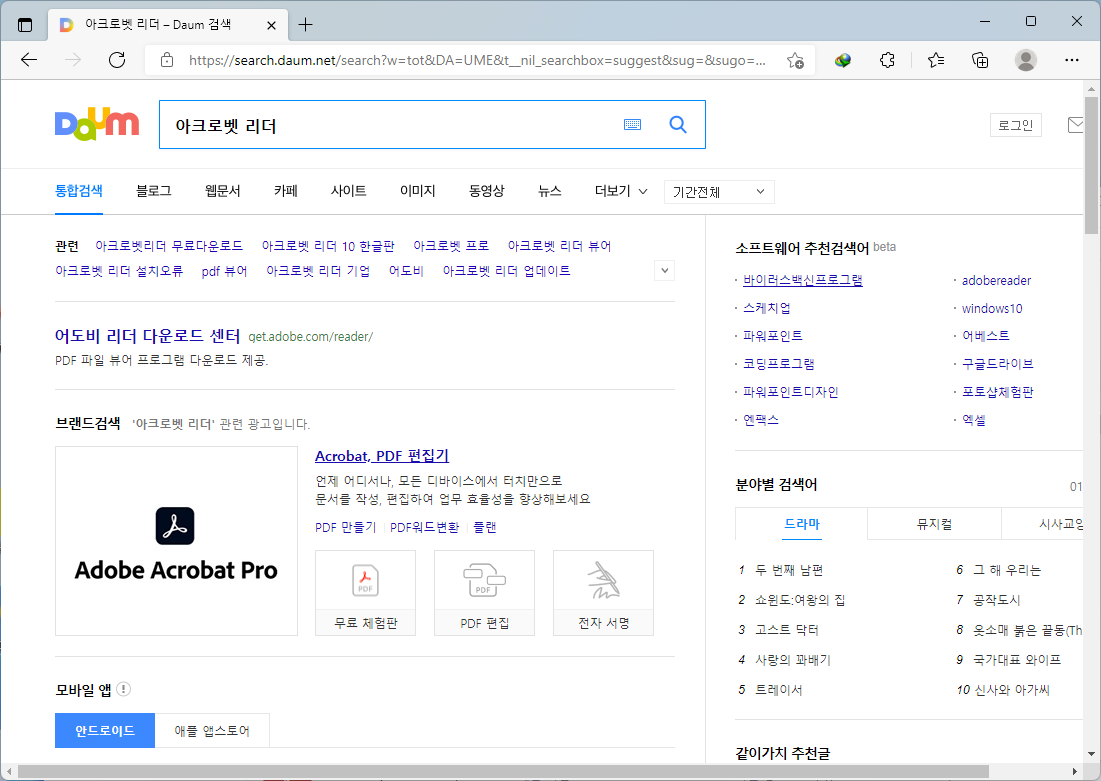
Task: Open the 카페 tab
Action: [286, 191]
